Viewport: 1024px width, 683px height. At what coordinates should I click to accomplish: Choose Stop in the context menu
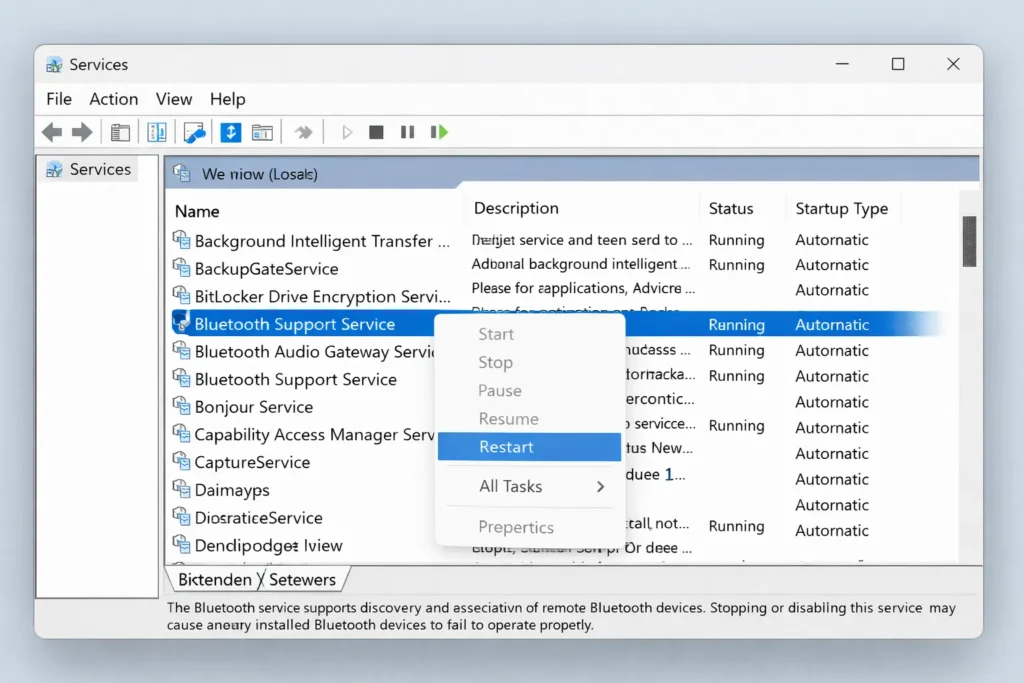[495, 363]
